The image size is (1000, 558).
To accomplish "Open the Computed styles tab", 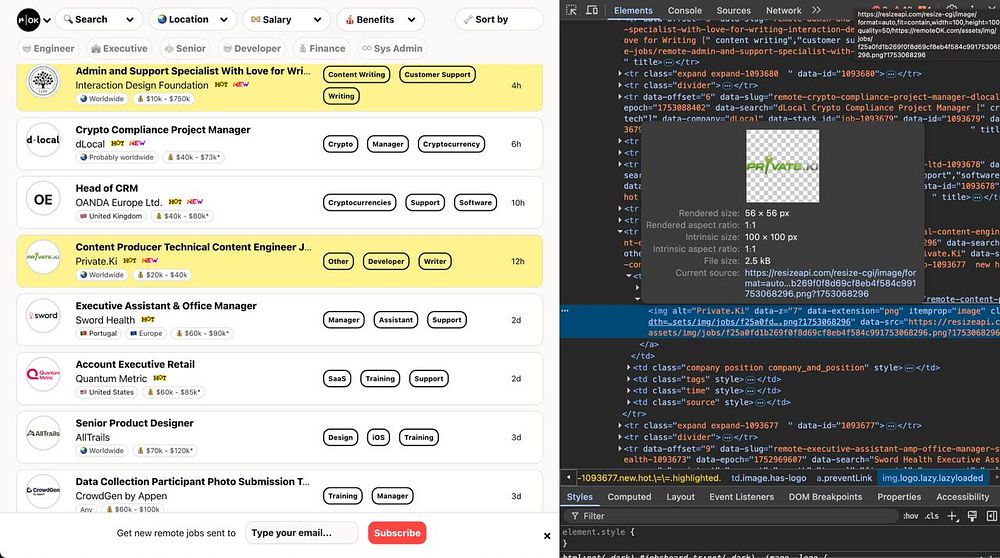I will tap(629, 496).
